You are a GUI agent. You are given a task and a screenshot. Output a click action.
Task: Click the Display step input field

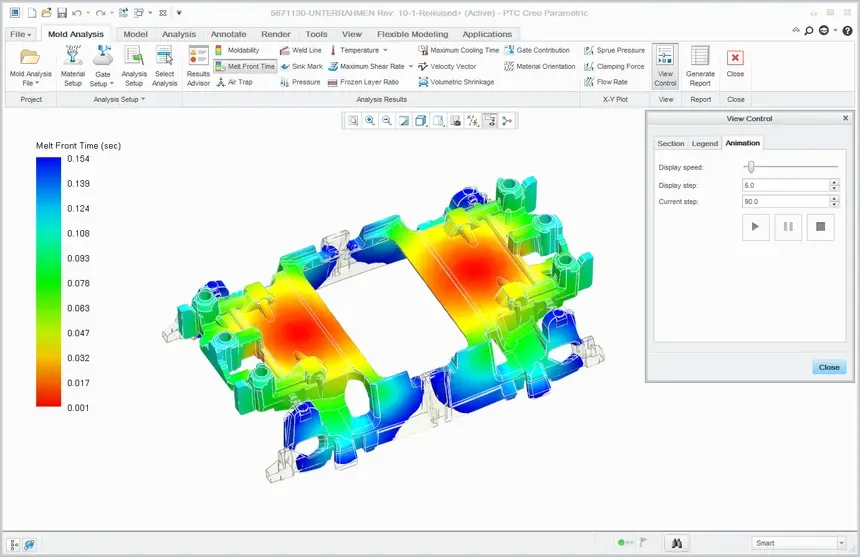click(x=785, y=185)
